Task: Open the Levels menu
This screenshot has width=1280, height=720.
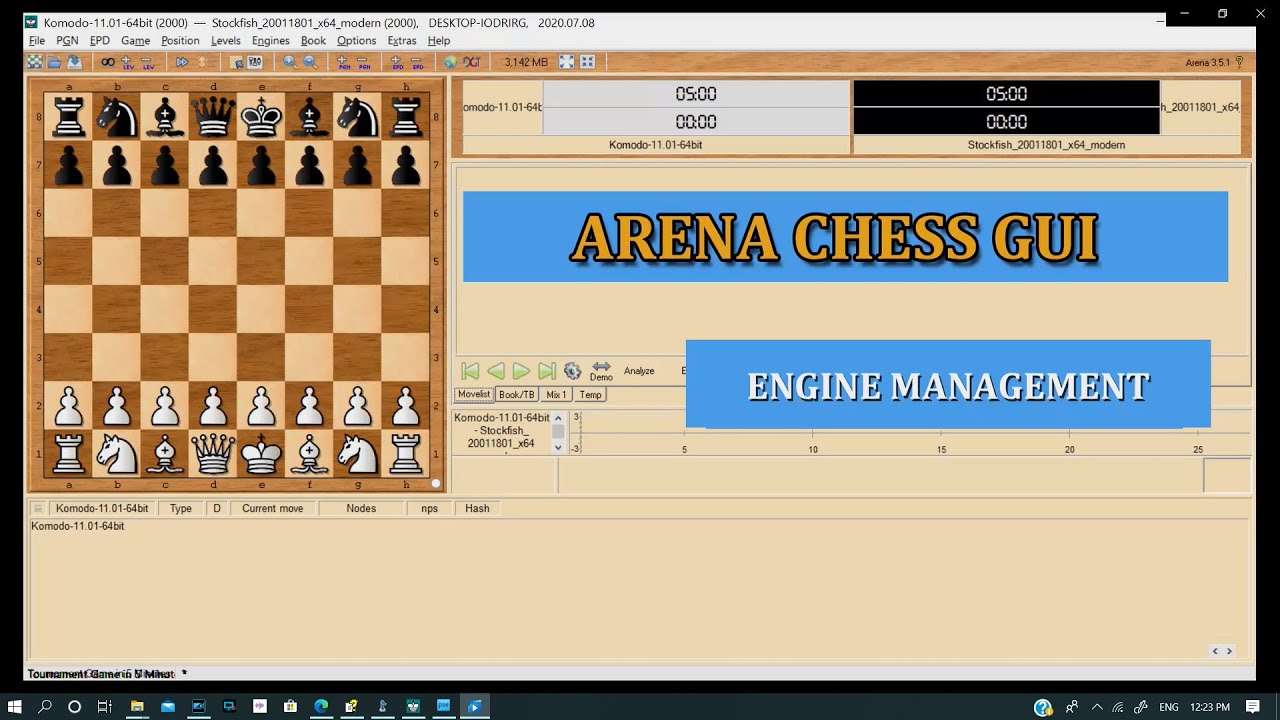Action: pyautogui.click(x=225, y=41)
